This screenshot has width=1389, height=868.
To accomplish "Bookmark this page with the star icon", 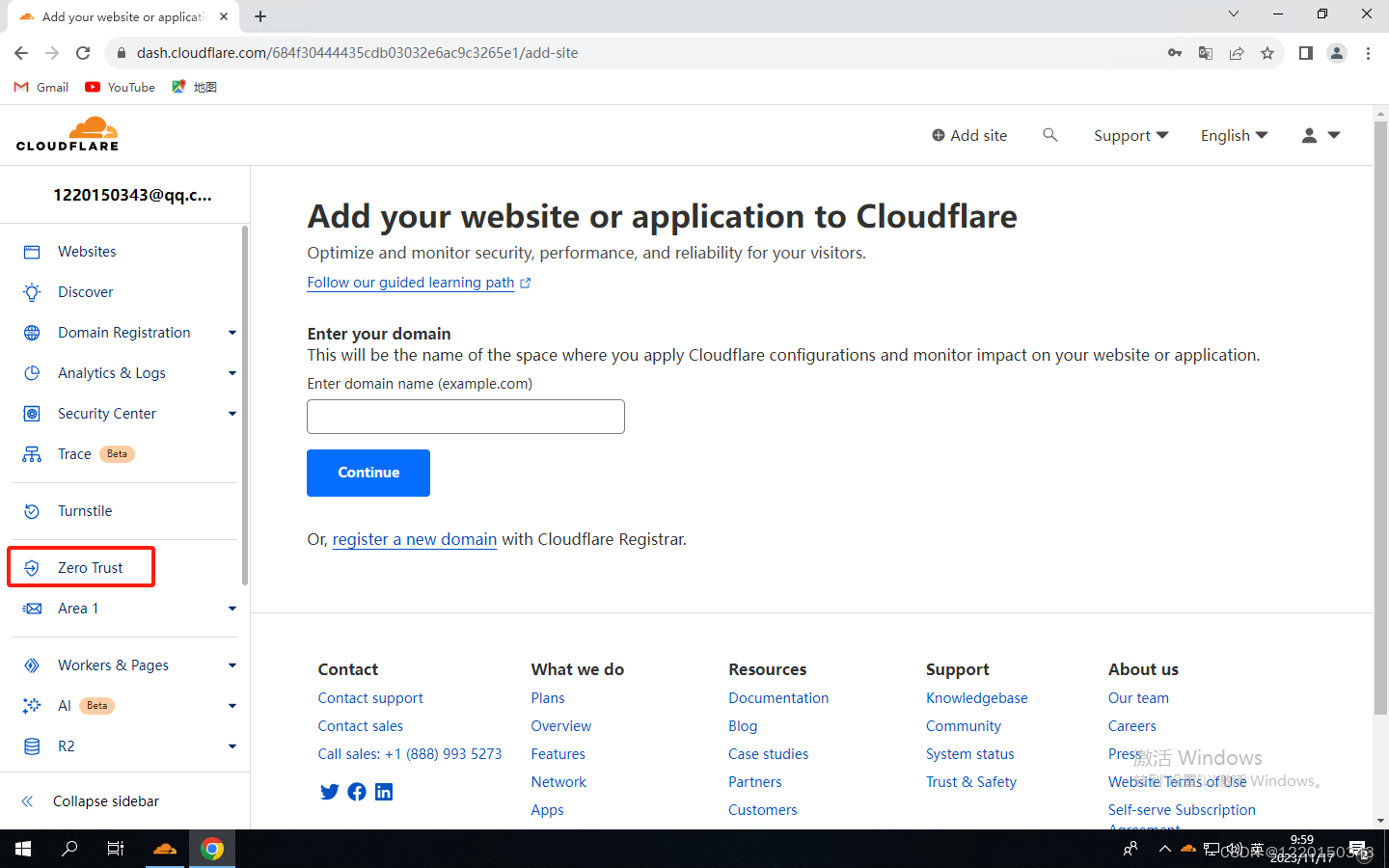I will coord(1267,53).
